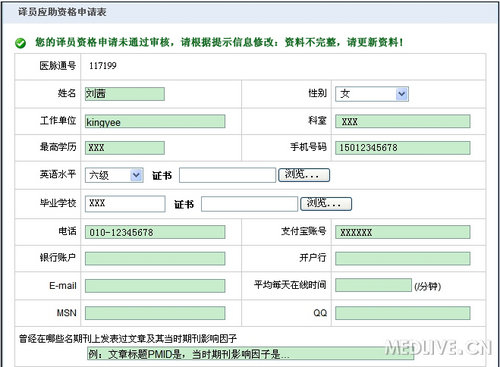The width and height of the screenshot is (500, 367).
Task: Click the (/分钟) unit label
Action: pos(428,286)
